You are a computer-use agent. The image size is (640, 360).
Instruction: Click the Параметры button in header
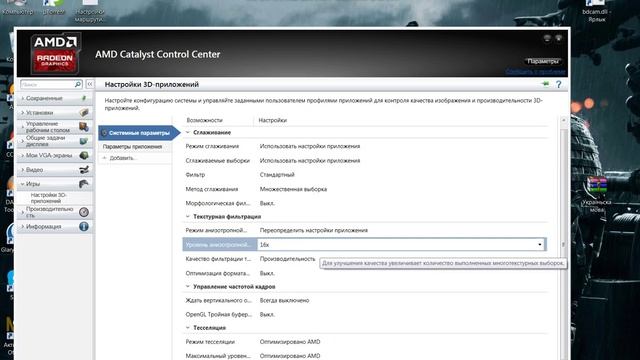[x=542, y=61]
